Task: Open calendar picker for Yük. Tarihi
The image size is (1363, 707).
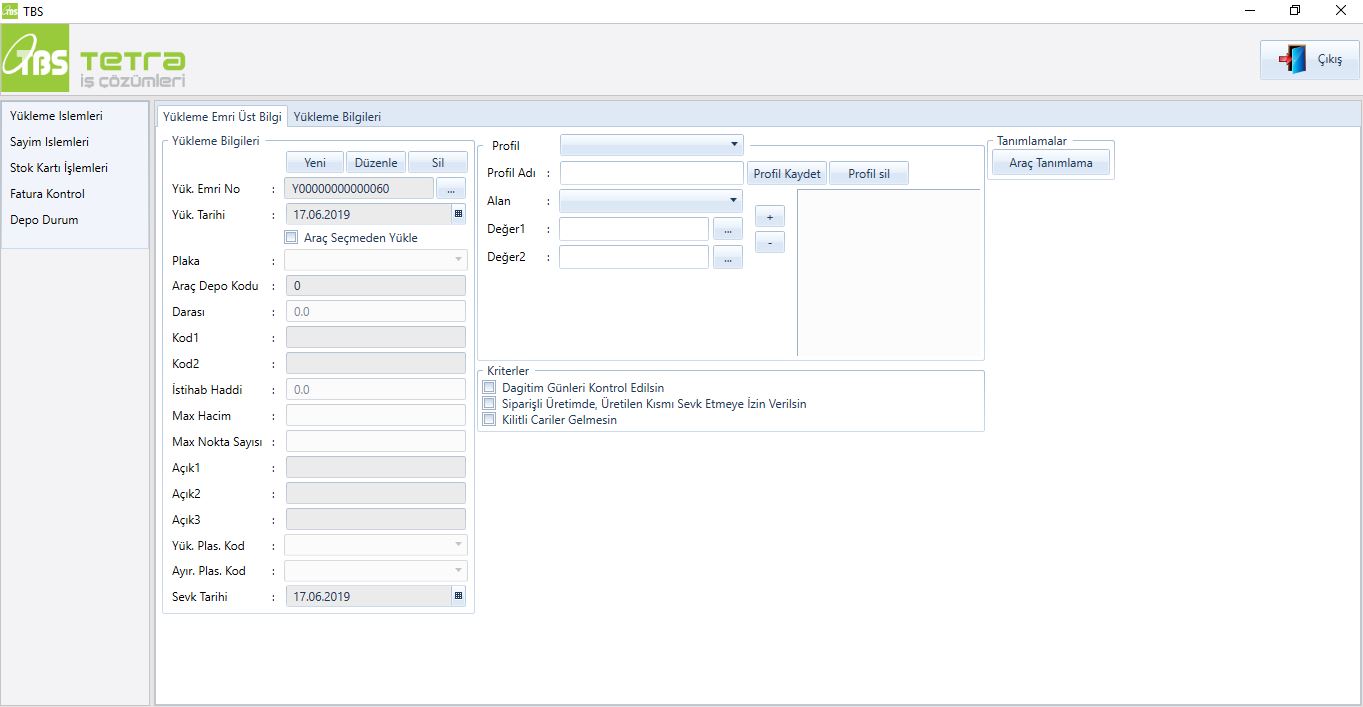Action: [458, 214]
